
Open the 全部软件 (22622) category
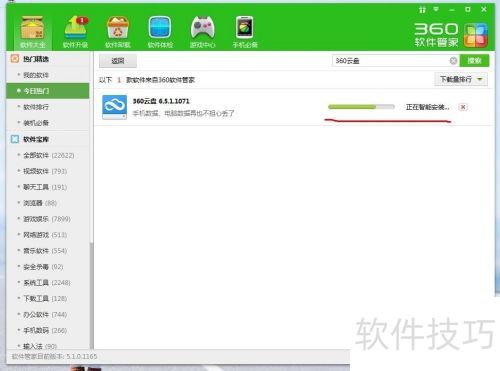(48, 155)
